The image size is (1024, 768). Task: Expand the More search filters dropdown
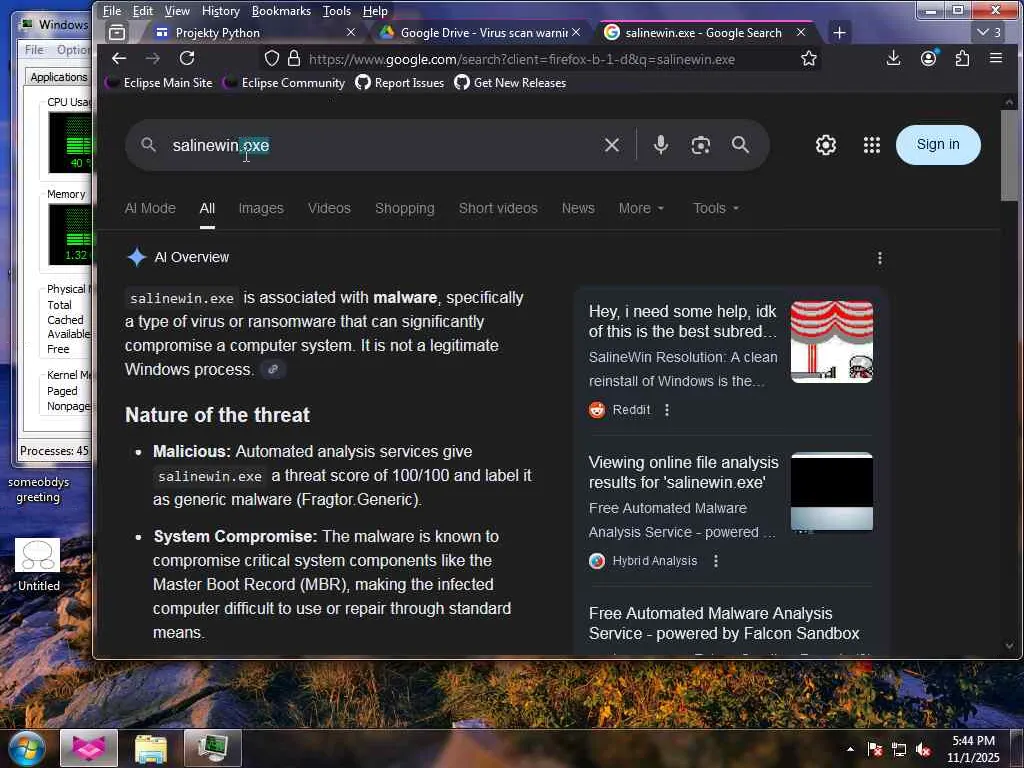[641, 208]
